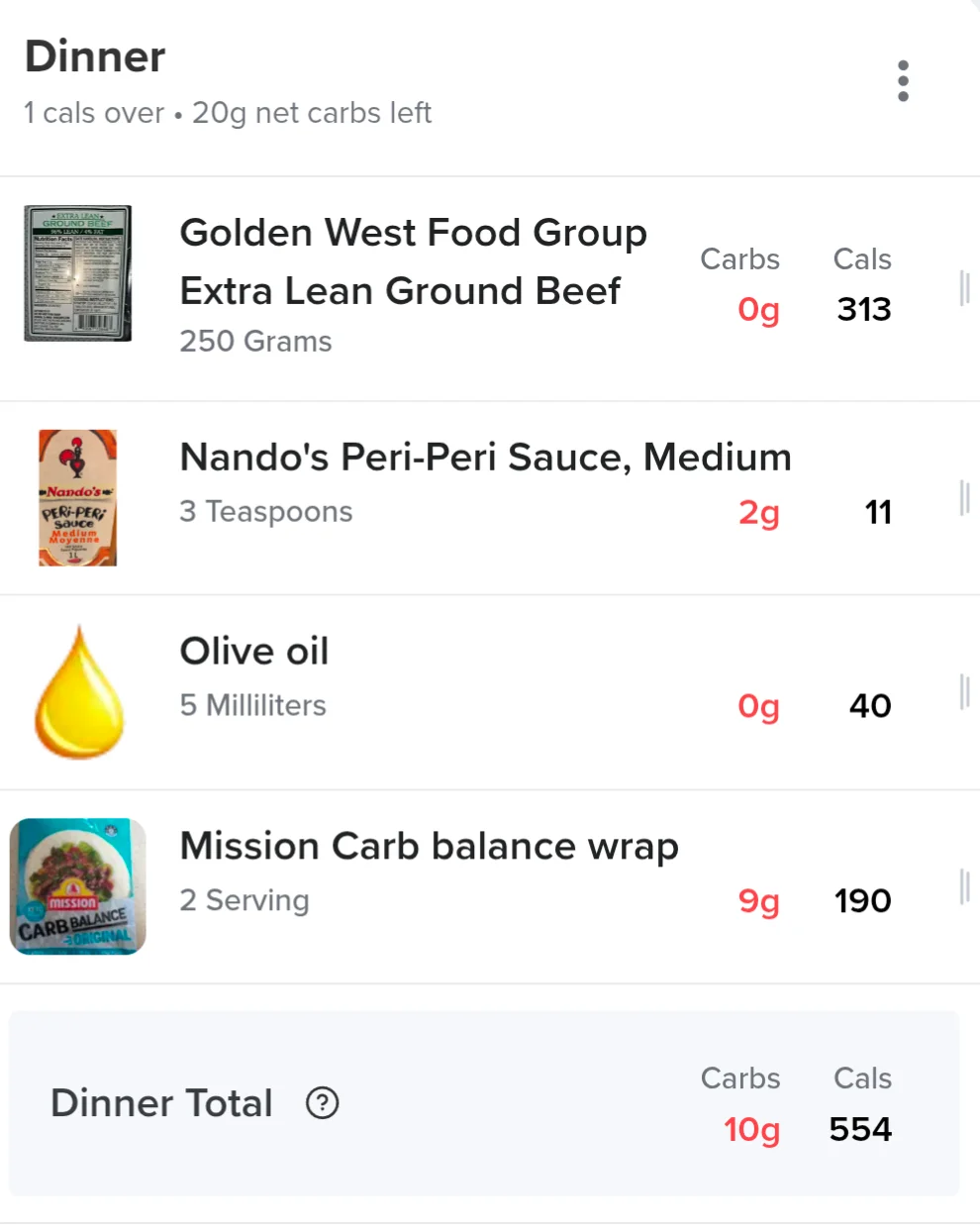
Task: Tap the 3 Teaspoons serving amount
Action: 266,512
